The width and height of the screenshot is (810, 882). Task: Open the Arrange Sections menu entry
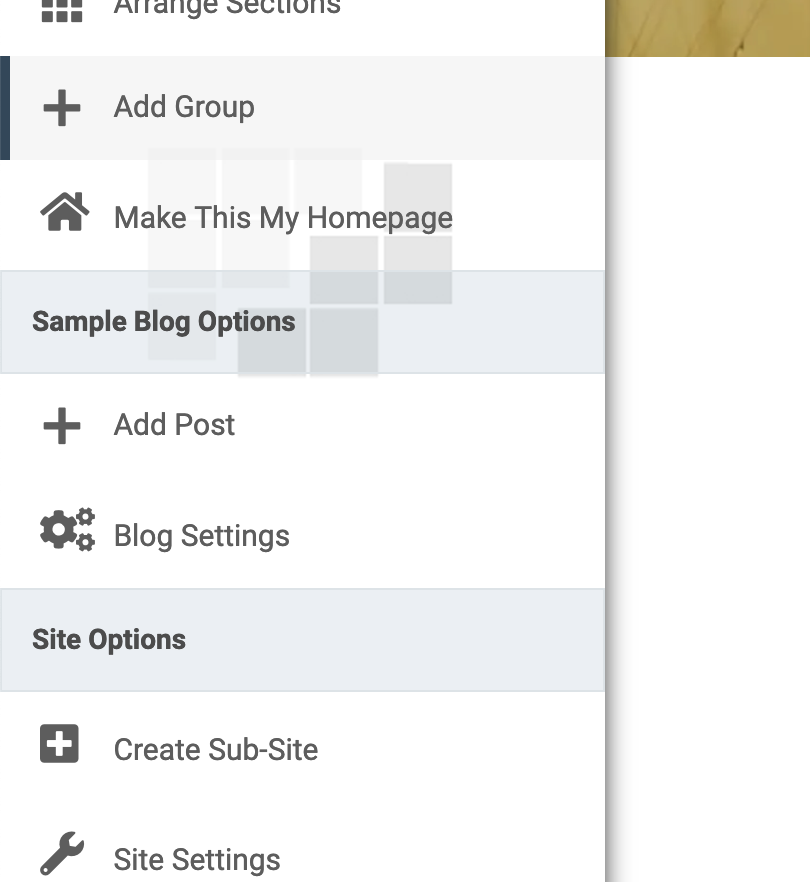click(227, 8)
